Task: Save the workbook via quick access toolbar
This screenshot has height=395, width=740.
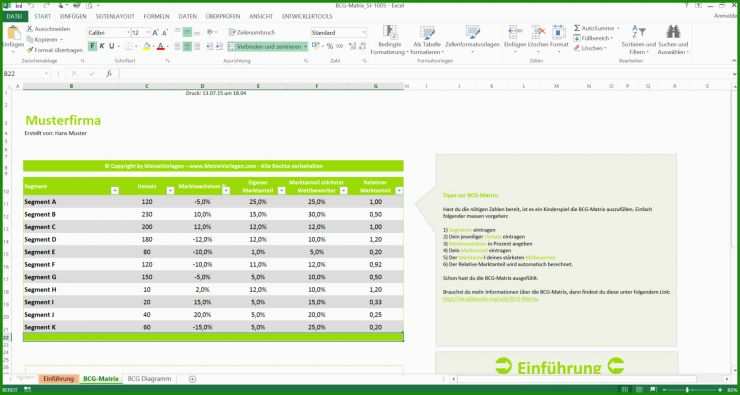Action: (x=19, y=6)
